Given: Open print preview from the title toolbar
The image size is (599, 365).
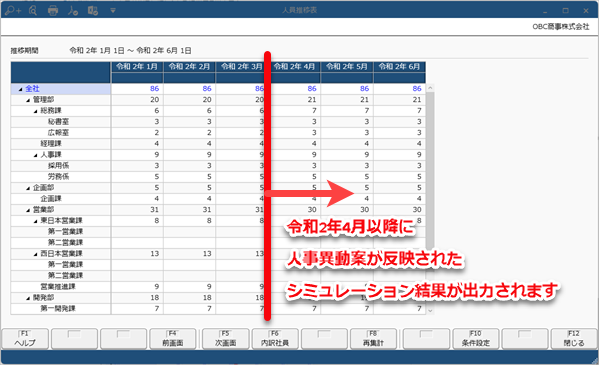Looking at the screenshot, I should 33,11.
